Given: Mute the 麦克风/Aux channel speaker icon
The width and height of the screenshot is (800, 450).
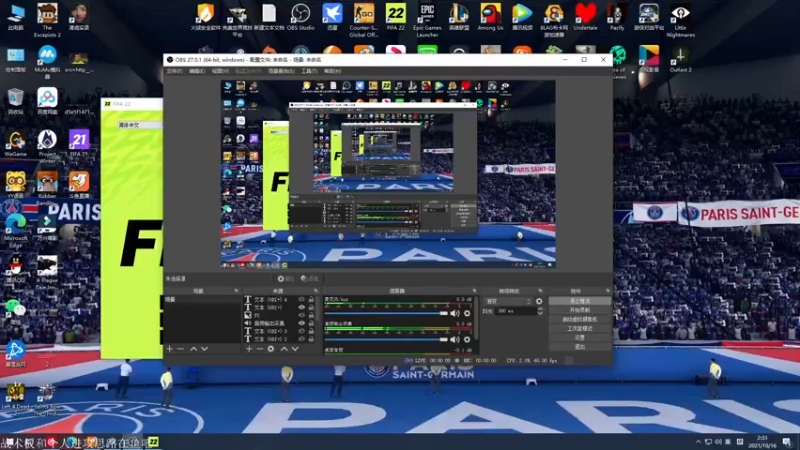Looking at the screenshot, I should point(455,313).
